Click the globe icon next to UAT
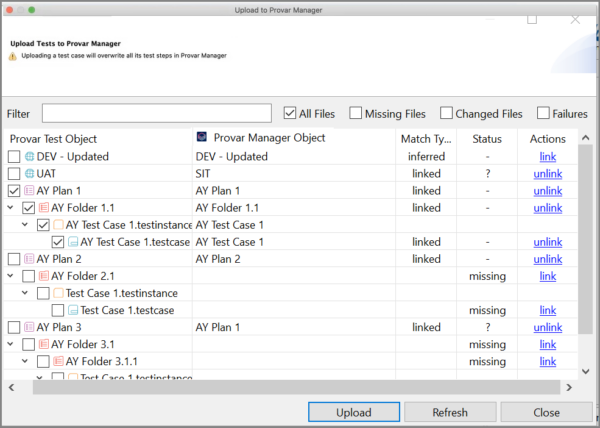Screen dimensions: 600x428 click(x=29, y=174)
